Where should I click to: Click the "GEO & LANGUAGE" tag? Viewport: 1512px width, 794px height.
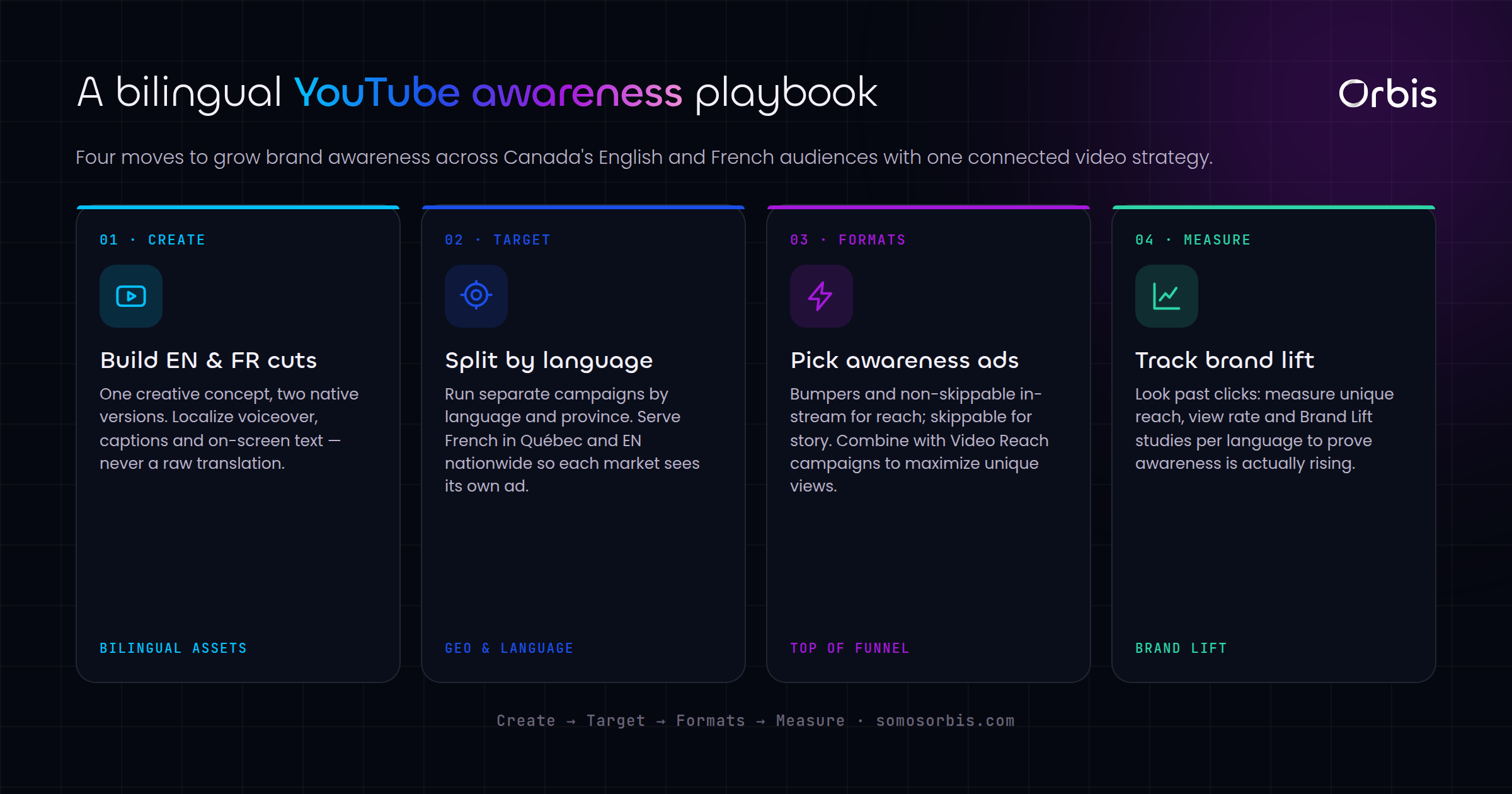pyautogui.click(x=509, y=648)
